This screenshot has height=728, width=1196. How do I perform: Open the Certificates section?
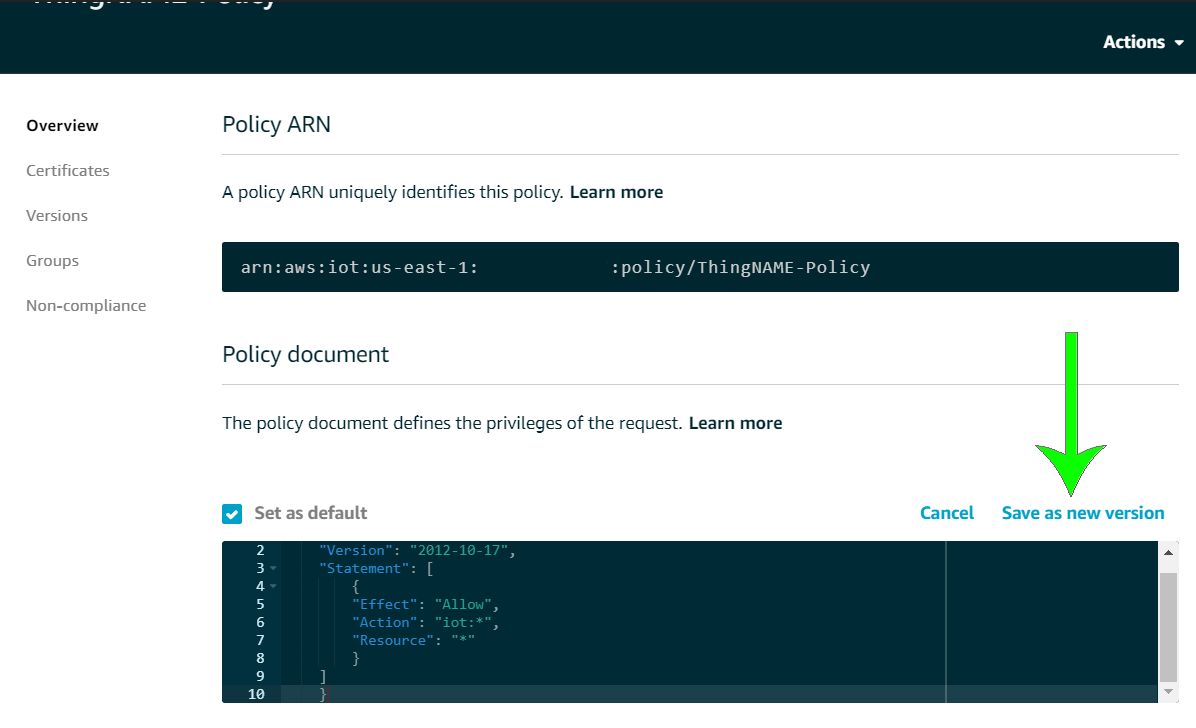(68, 171)
